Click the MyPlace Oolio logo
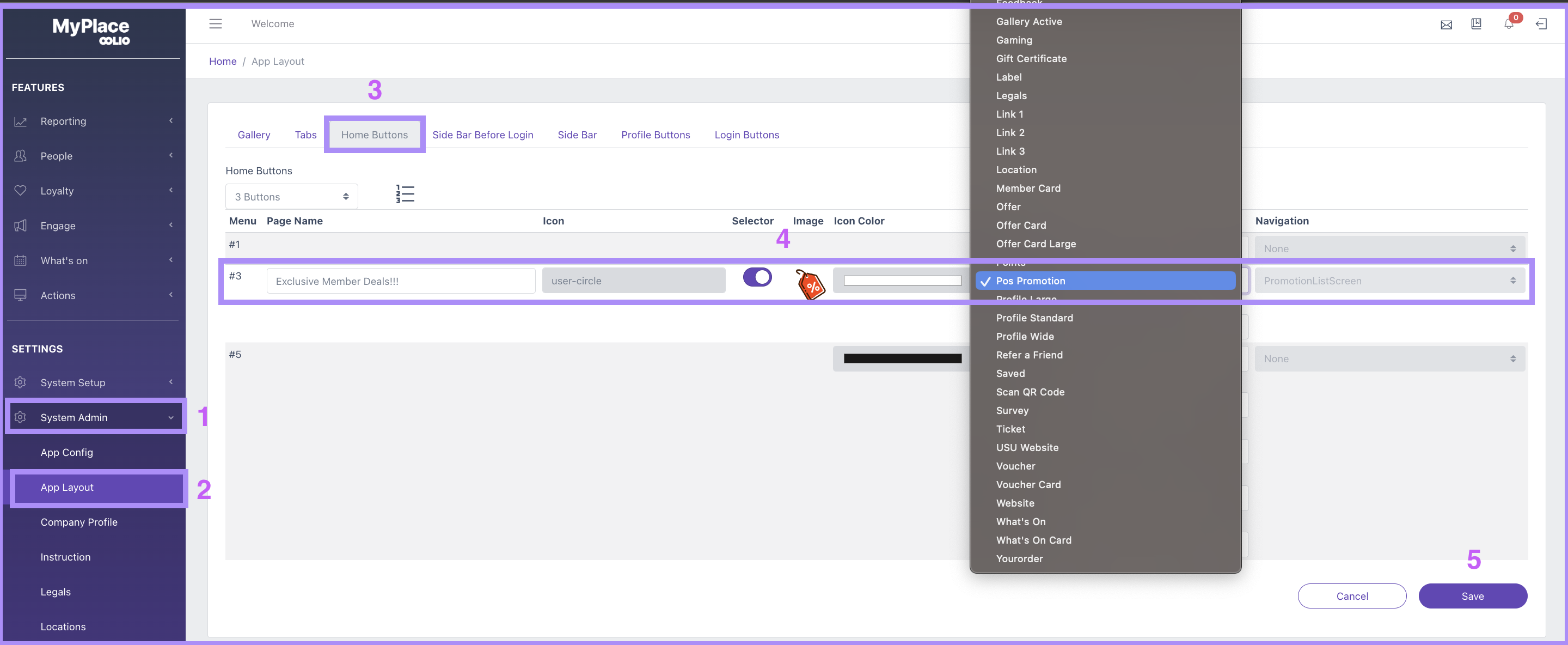This screenshot has width=1568, height=645. (91, 31)
